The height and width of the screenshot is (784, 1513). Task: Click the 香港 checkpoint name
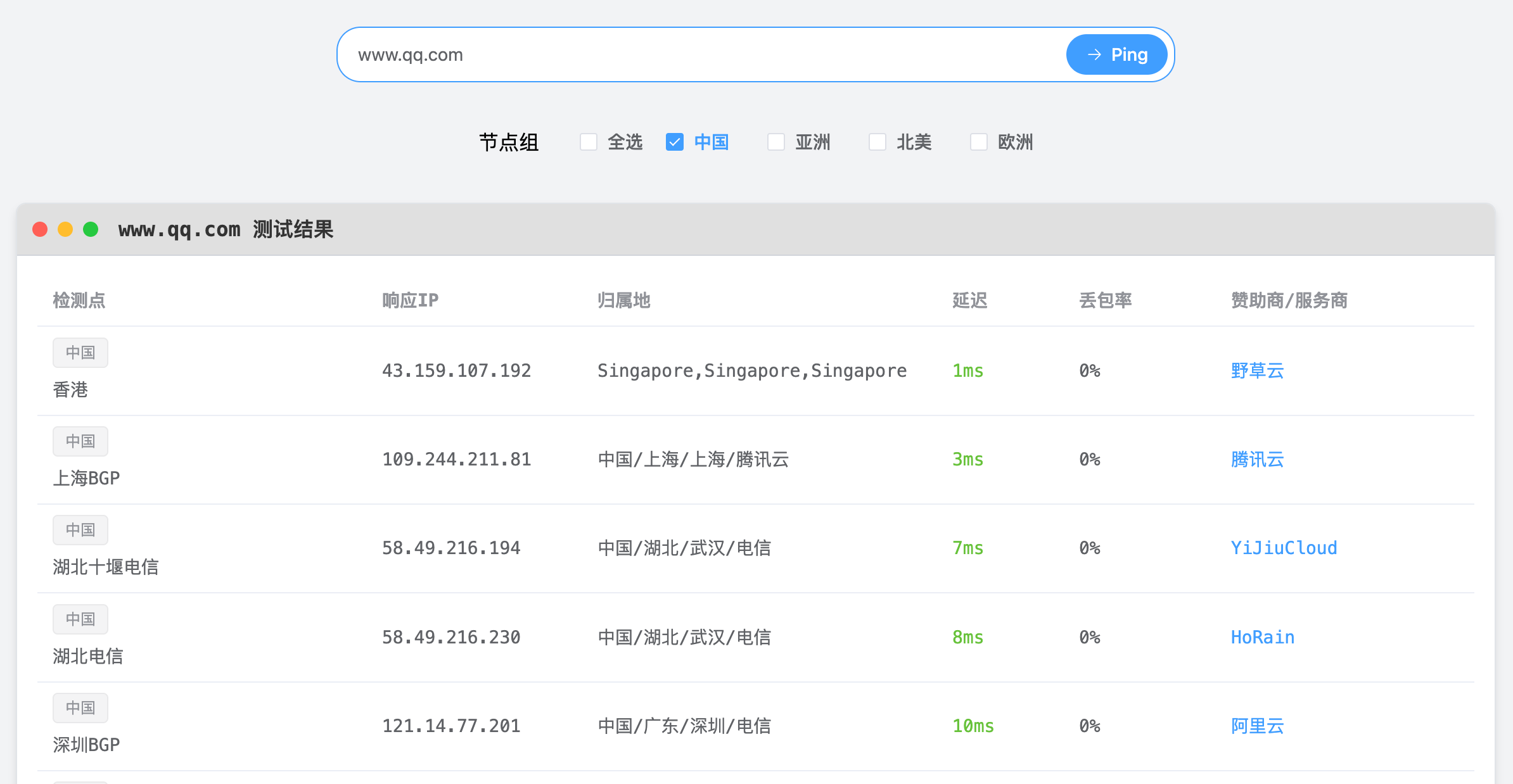point(70,389)
